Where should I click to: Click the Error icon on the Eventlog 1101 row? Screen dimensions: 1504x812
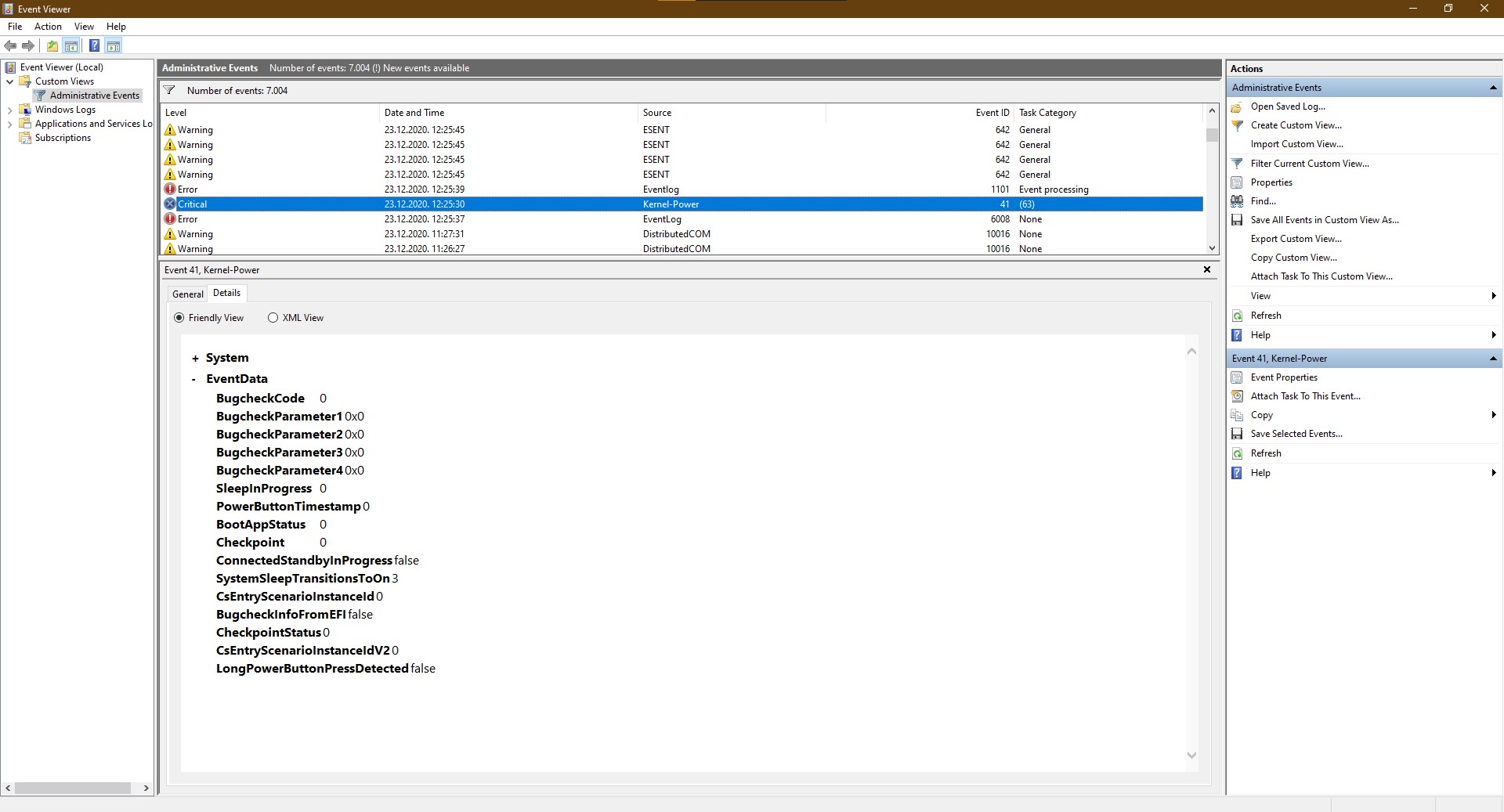(x=170, y=189)
